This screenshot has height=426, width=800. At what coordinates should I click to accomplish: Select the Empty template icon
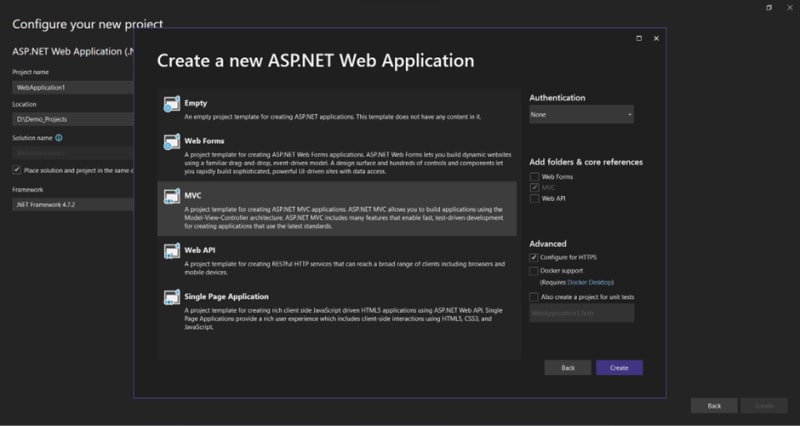click(171, 104)
